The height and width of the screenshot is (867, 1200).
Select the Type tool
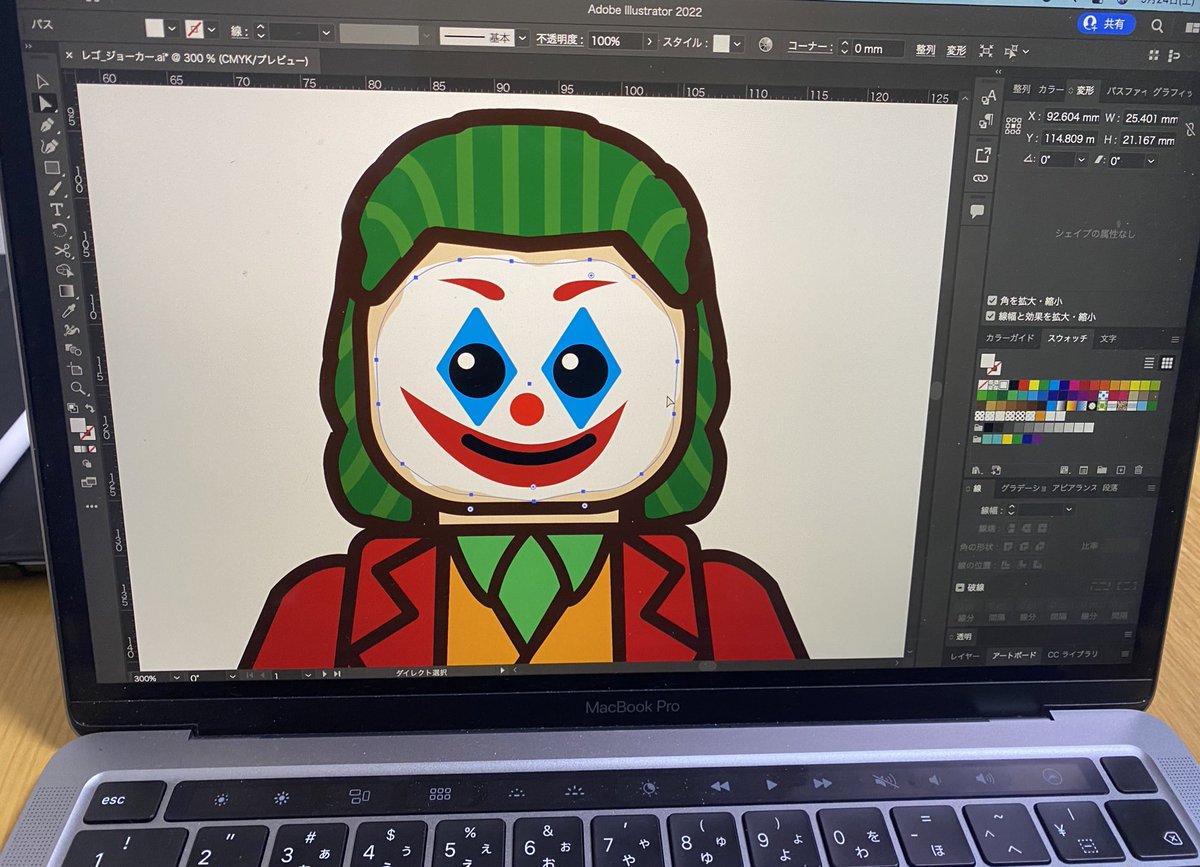58,209
